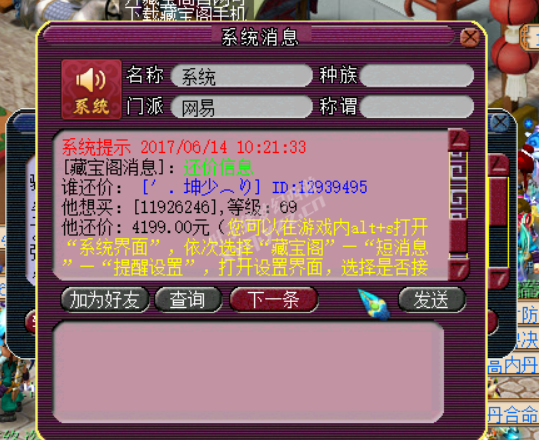Click the empty 种族 field
The width and height of the screenshot is (539, 440).
(417, 75)
